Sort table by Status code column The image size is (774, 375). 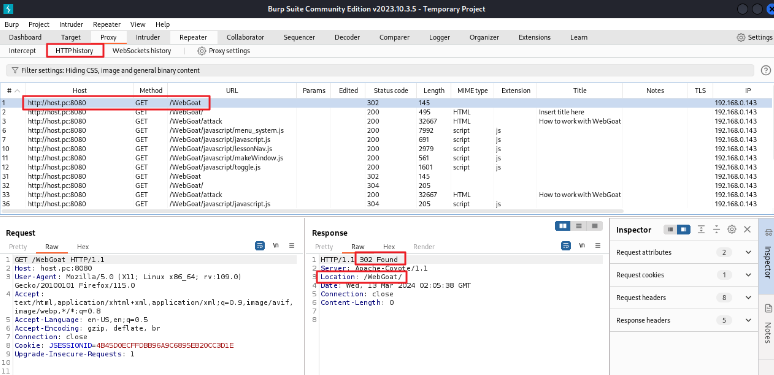391,91
